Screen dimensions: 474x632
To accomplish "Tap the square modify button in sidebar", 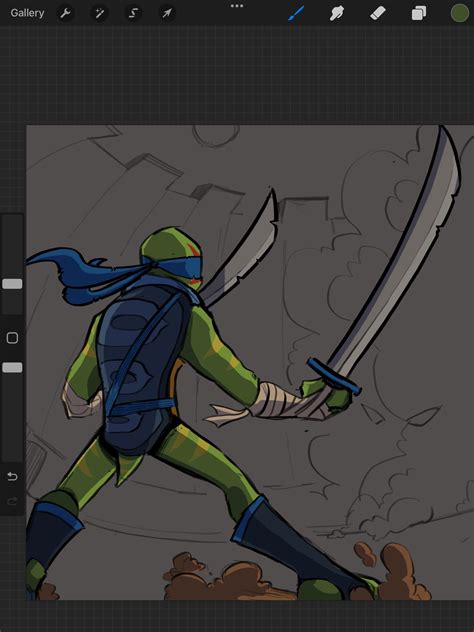I will [x=12, y=338].
